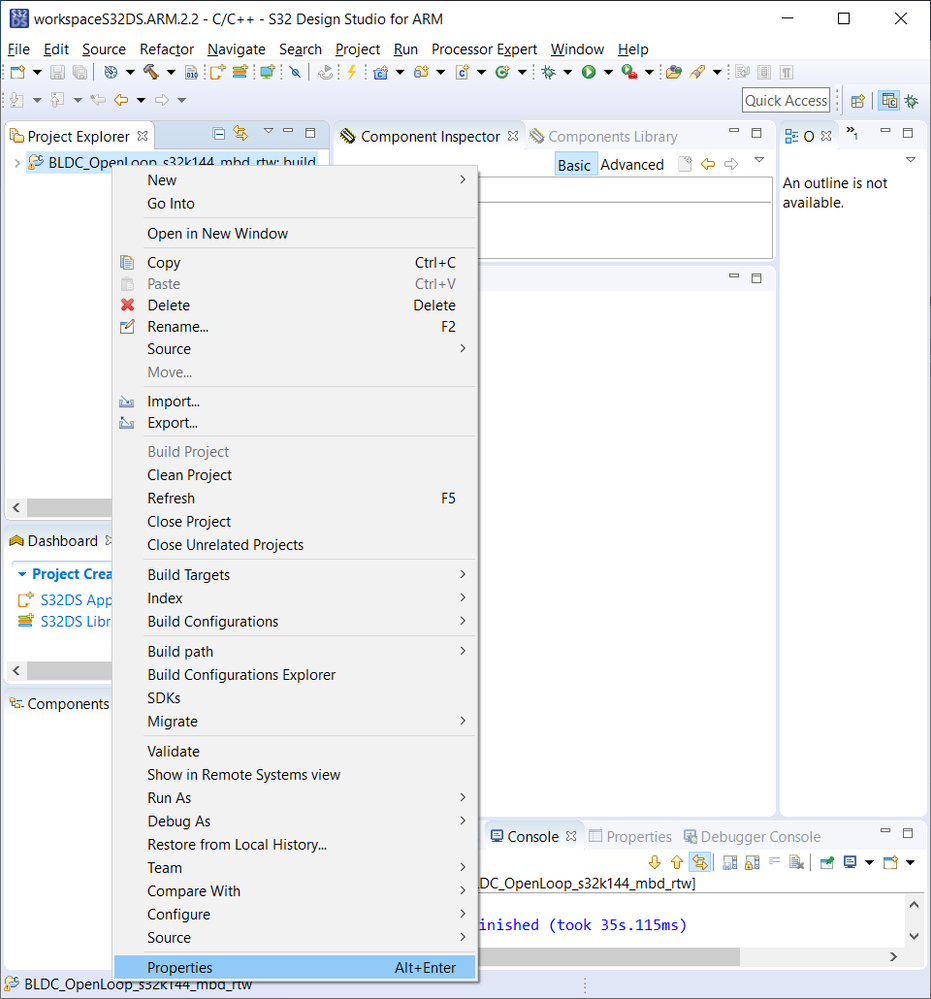Open dropdown next to Build hammer
Image resolution: width=931 pixels, height=999 pixels.
[171, 73]
